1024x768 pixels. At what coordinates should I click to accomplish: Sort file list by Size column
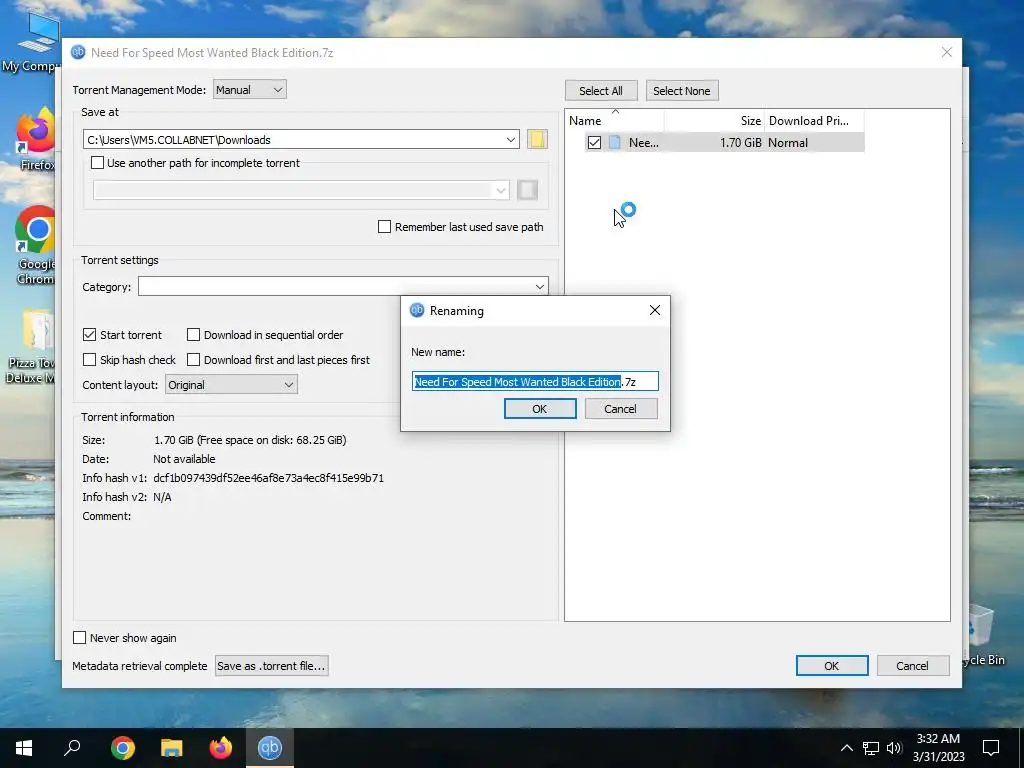(x=714, y=120)
